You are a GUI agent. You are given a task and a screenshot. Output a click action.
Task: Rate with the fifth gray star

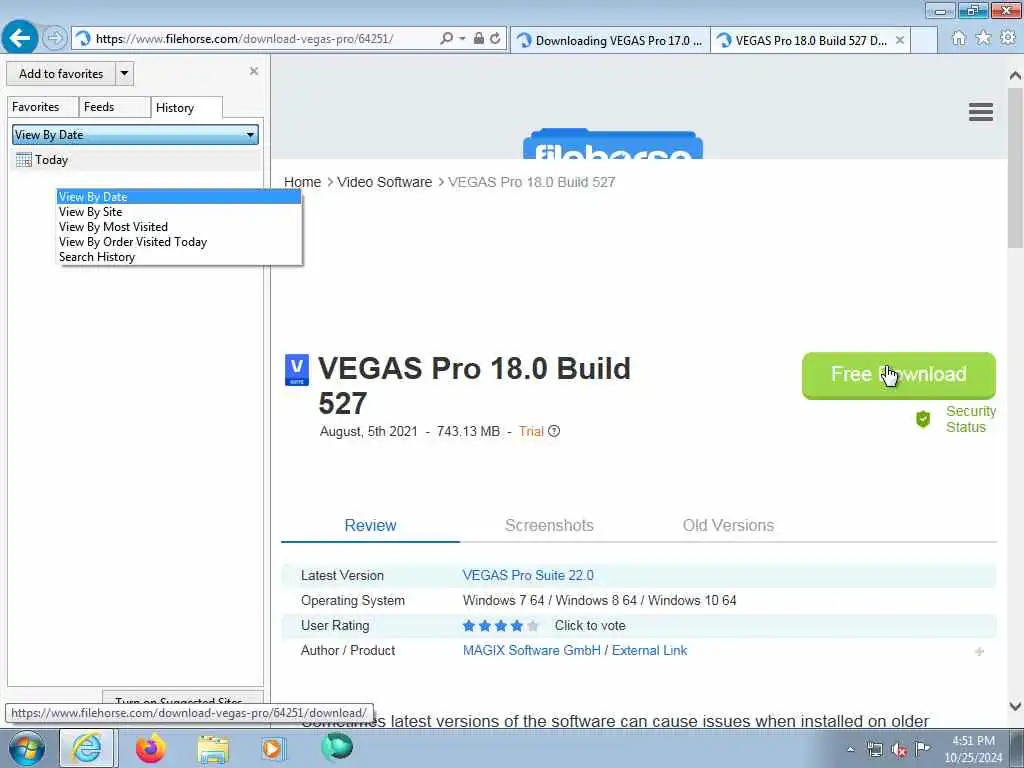(533, 626)
